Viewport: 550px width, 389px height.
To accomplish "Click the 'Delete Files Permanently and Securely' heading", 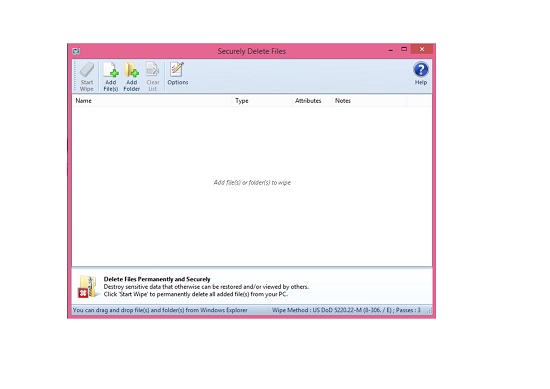I will pyautogui.click(x=157, y=279).
